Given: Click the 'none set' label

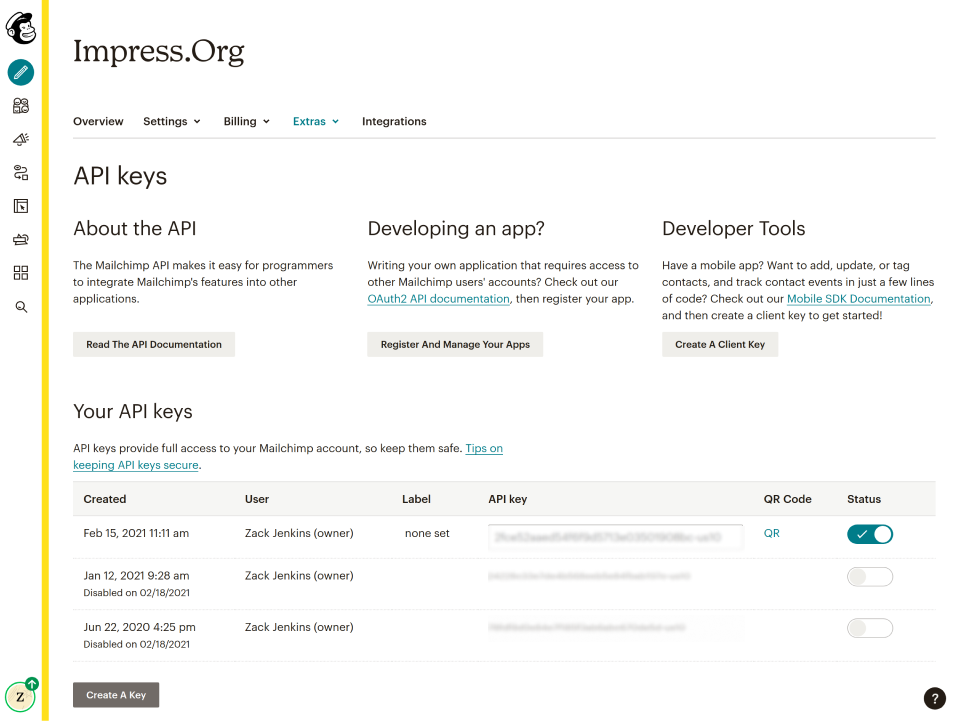Looking at the screenshot, I should pyautogui.click(x=427, y=533).
